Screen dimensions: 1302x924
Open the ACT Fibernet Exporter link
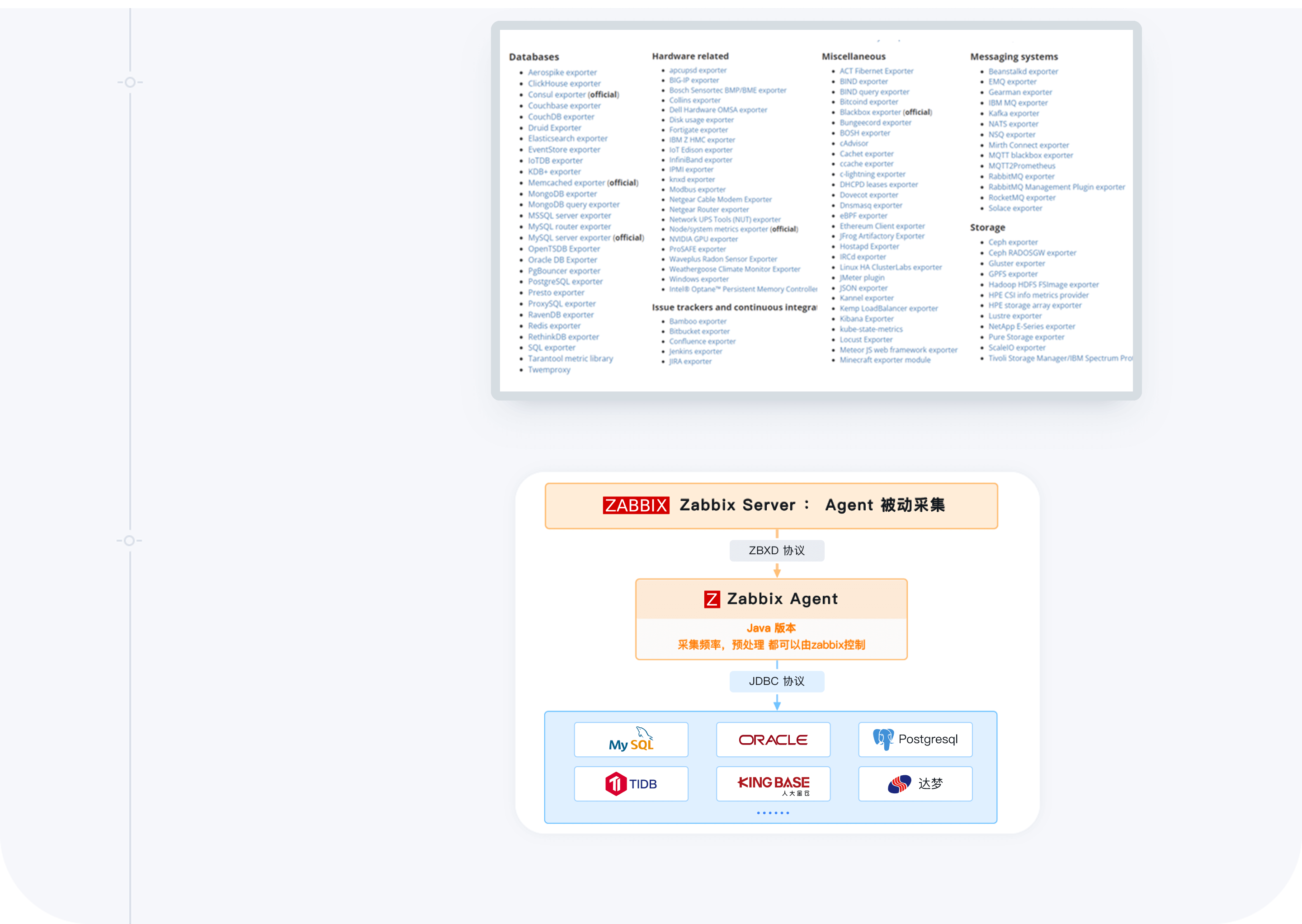click(x=876, y=71)
